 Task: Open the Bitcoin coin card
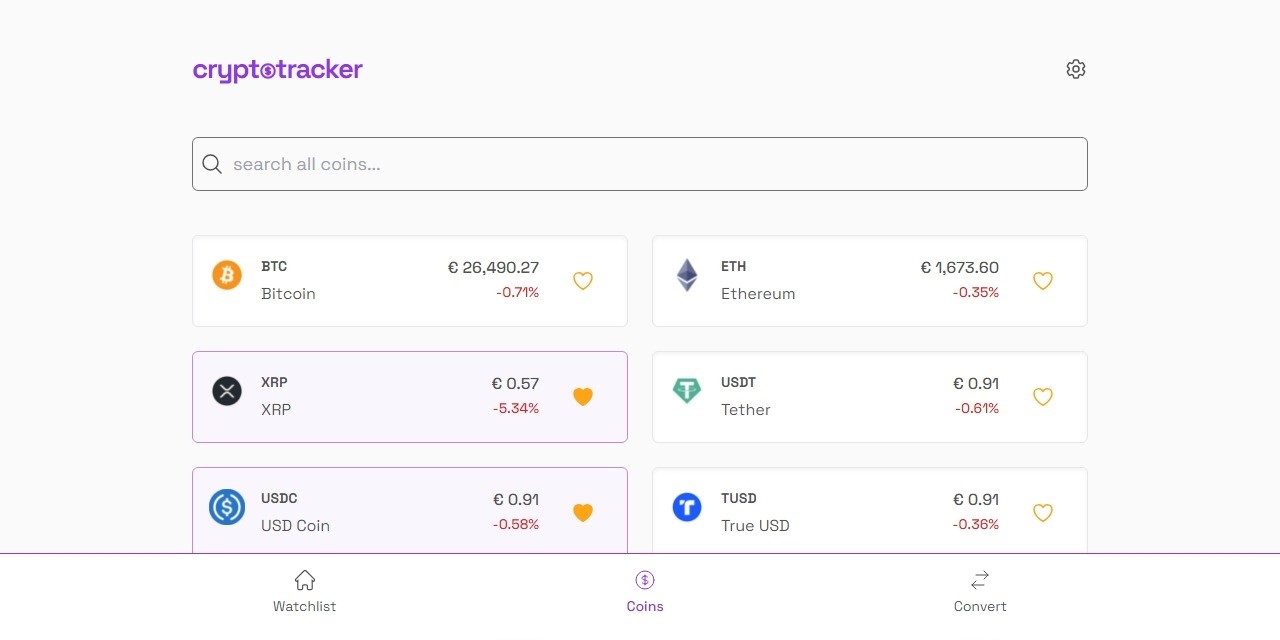[410, 281]
